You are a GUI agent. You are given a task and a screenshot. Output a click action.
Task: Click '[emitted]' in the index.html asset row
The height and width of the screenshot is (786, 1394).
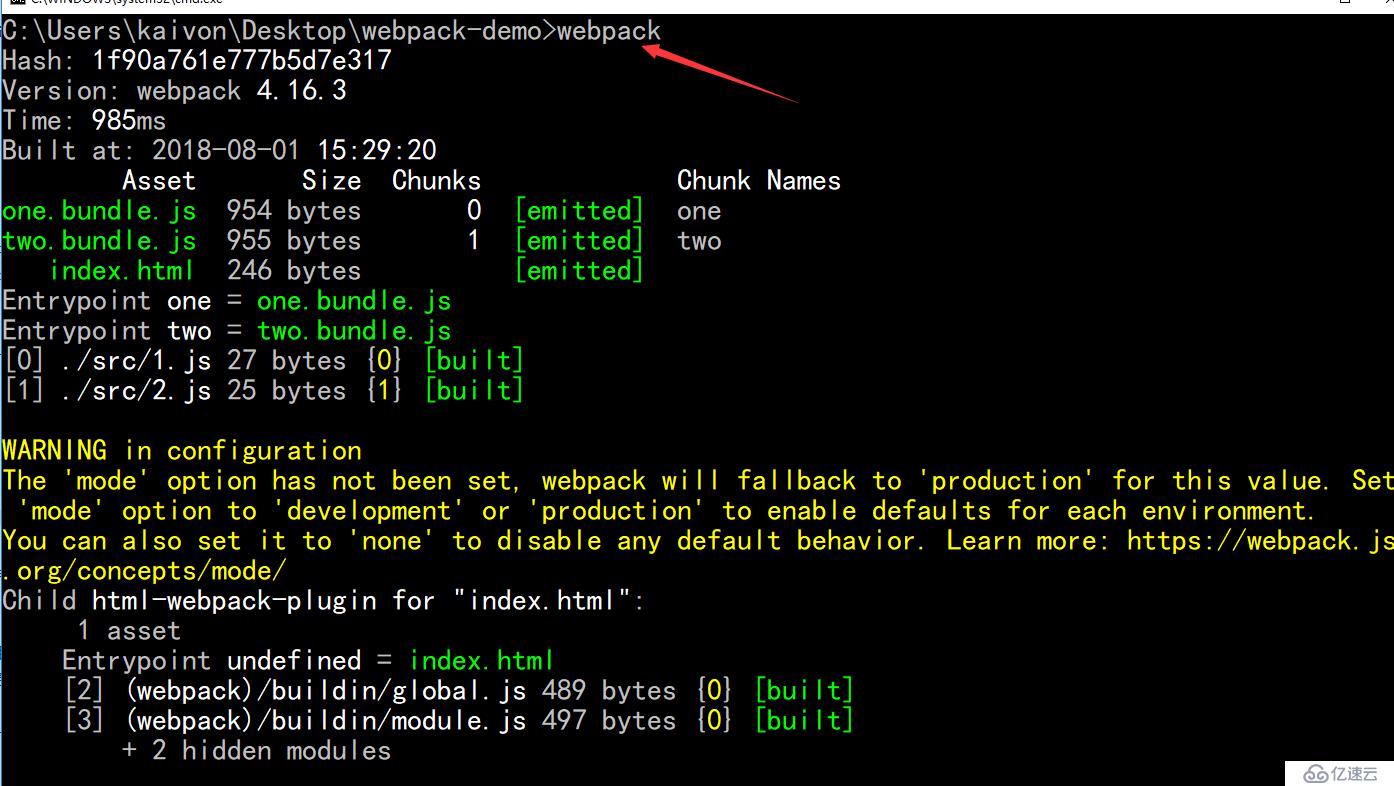click(x=579, y=271)
